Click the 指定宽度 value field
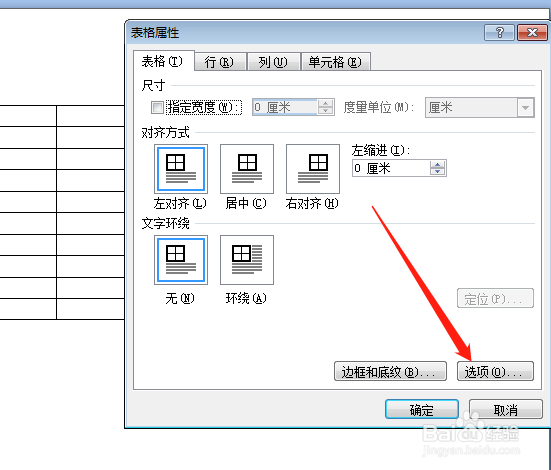Viewport: 551px width, 470px height. 285,107
